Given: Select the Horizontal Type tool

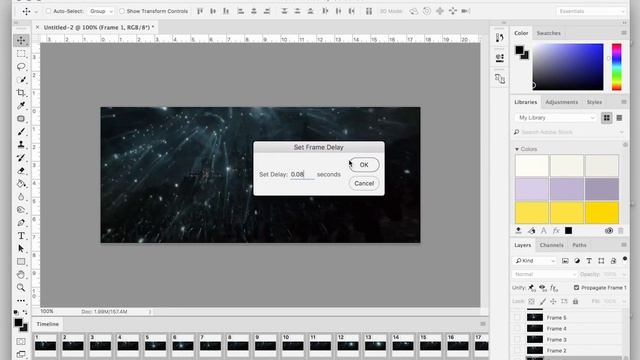Looking at the screenshot, I should tap(21, 236).
